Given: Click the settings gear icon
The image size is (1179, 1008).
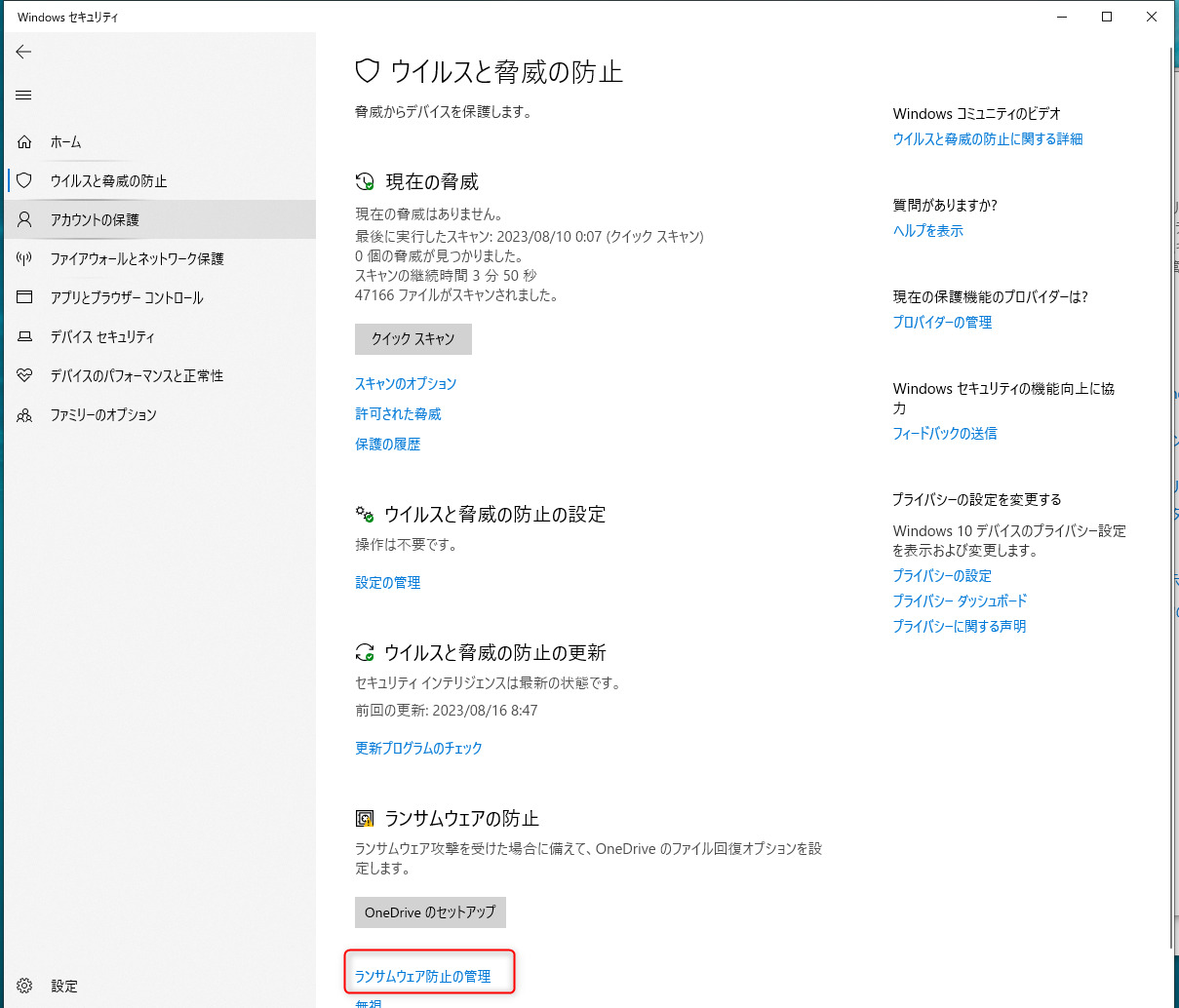Looking at the screenshot, I should tap(24, 986).
